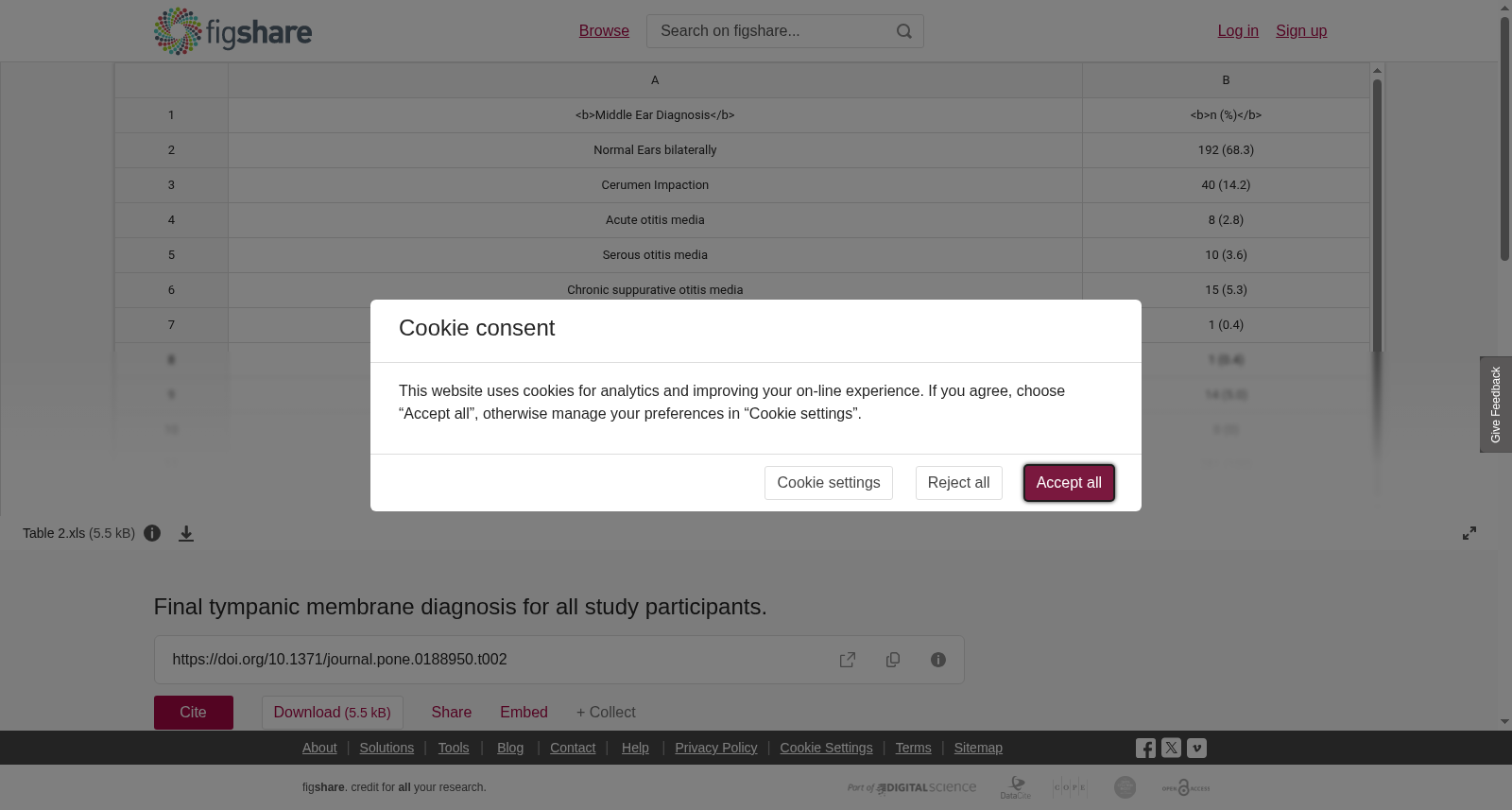Open figshare X (Twitter) icon
The height and width of the screenshot is (810, 1512).
pos(1171,748)
